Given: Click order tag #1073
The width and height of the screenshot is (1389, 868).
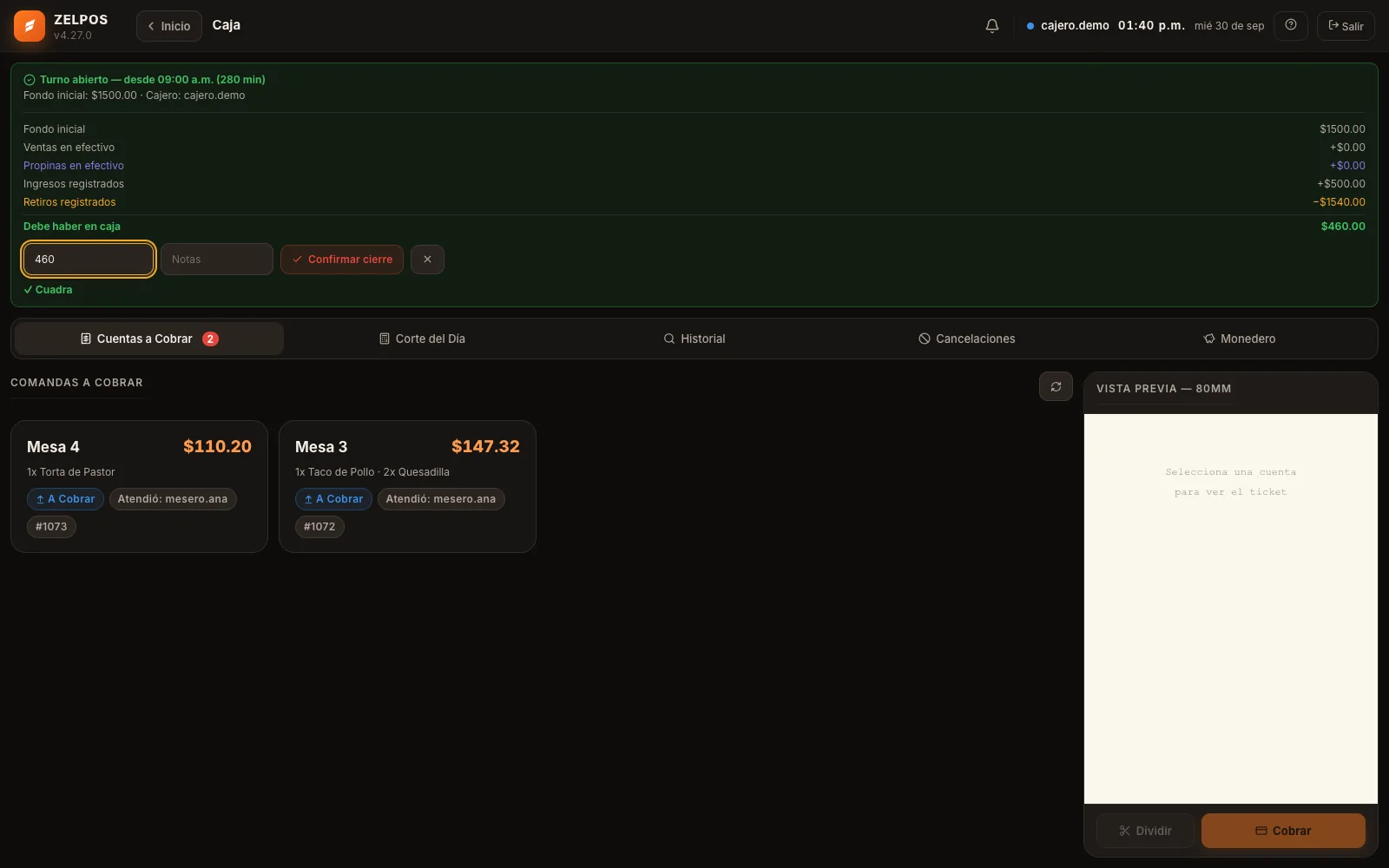Looking at the screenshot, I should [51, 527].
